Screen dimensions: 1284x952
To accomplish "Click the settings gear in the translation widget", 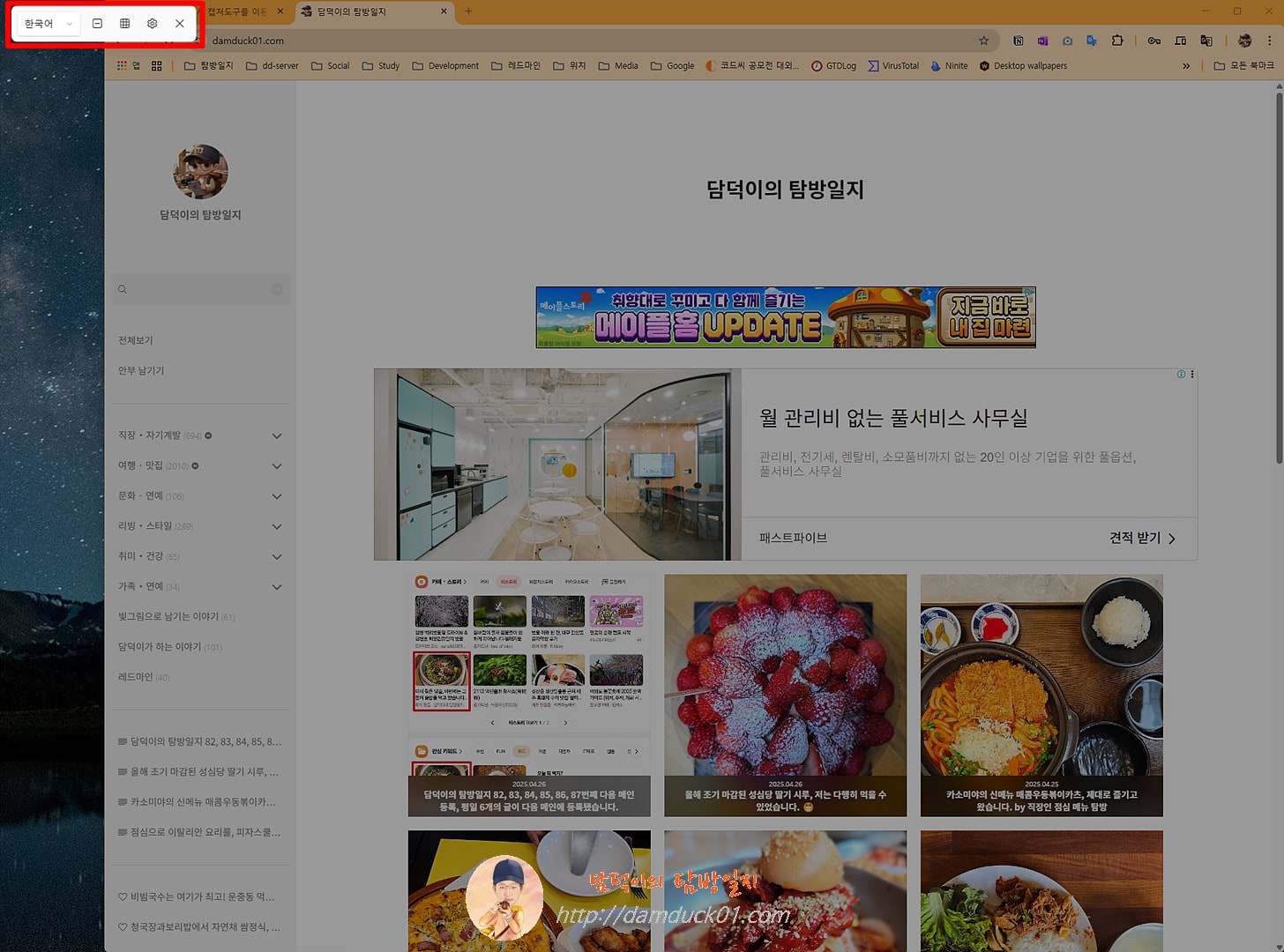I will tap(152, 23).
